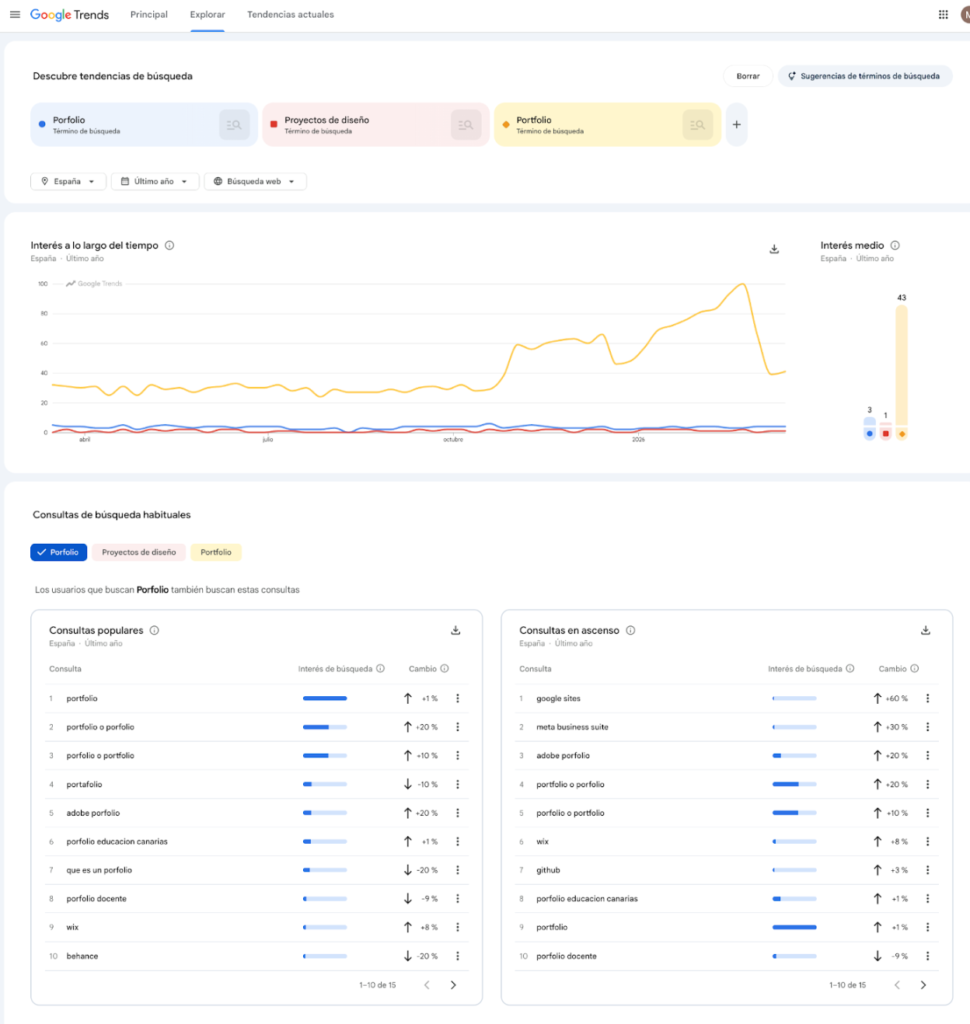Image resolution: width=970 pixels, height=1024 pixels.
Task: Select the yellow Portfolio filter chip
Action: click(216, 552)
